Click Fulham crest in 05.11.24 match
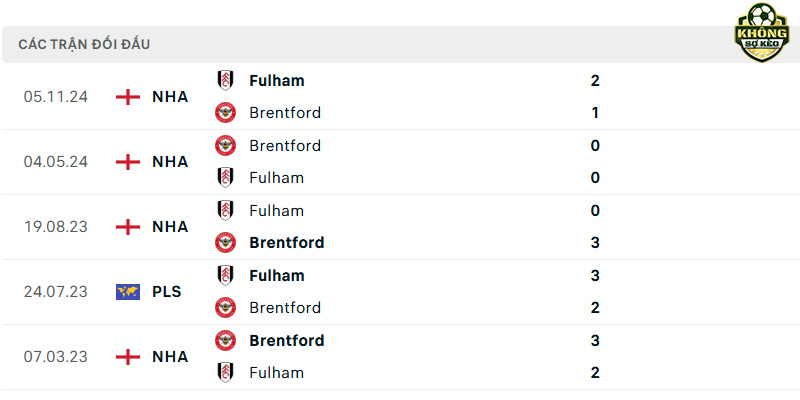Image resolution: width=800 pixels, height=400 pixels. (225, 81)
